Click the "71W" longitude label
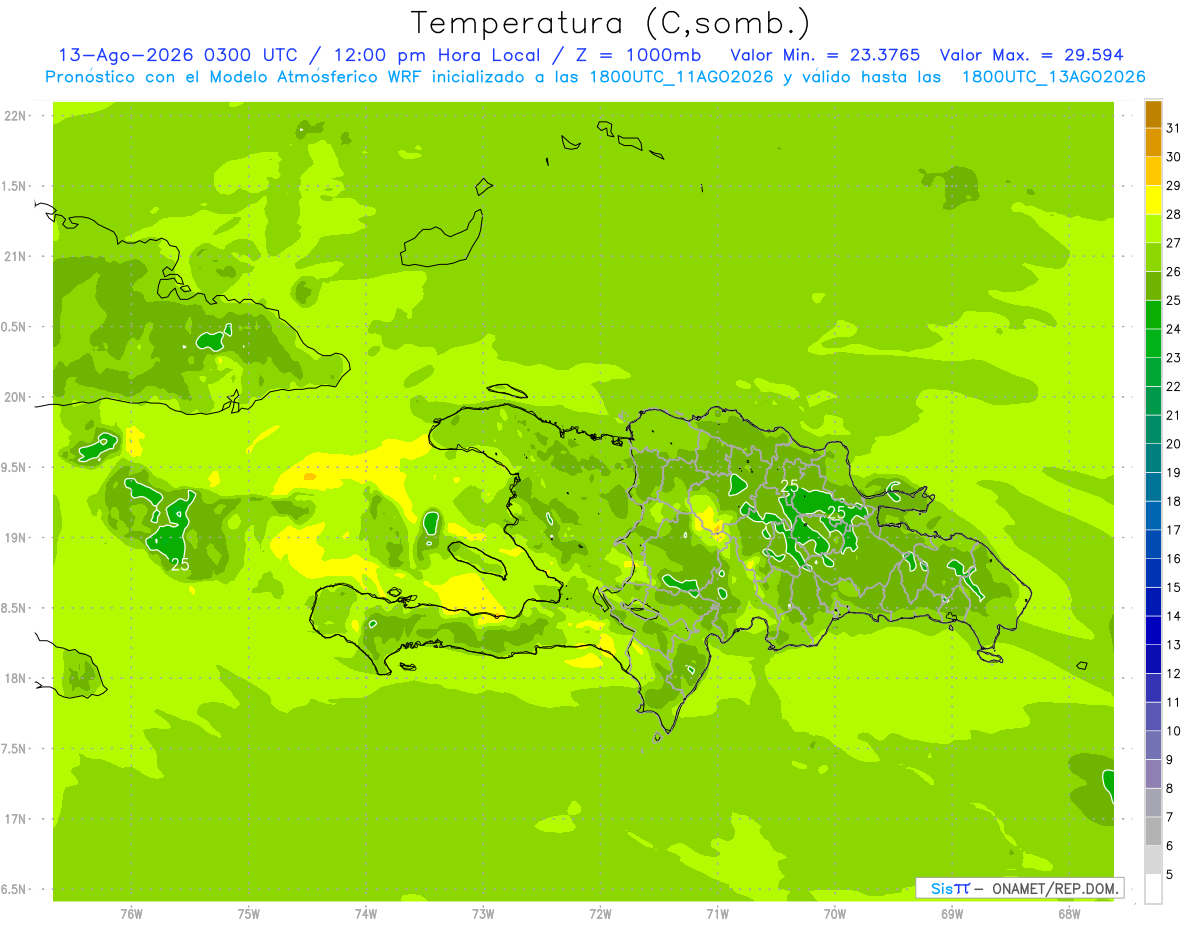 (717, 914)
